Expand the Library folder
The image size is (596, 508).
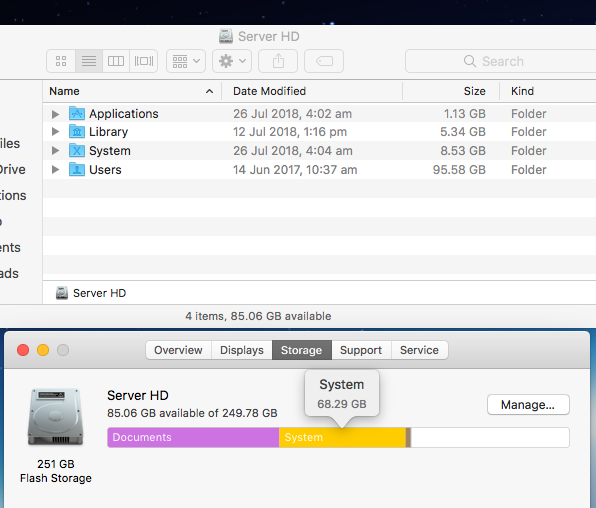click(55, 132)
